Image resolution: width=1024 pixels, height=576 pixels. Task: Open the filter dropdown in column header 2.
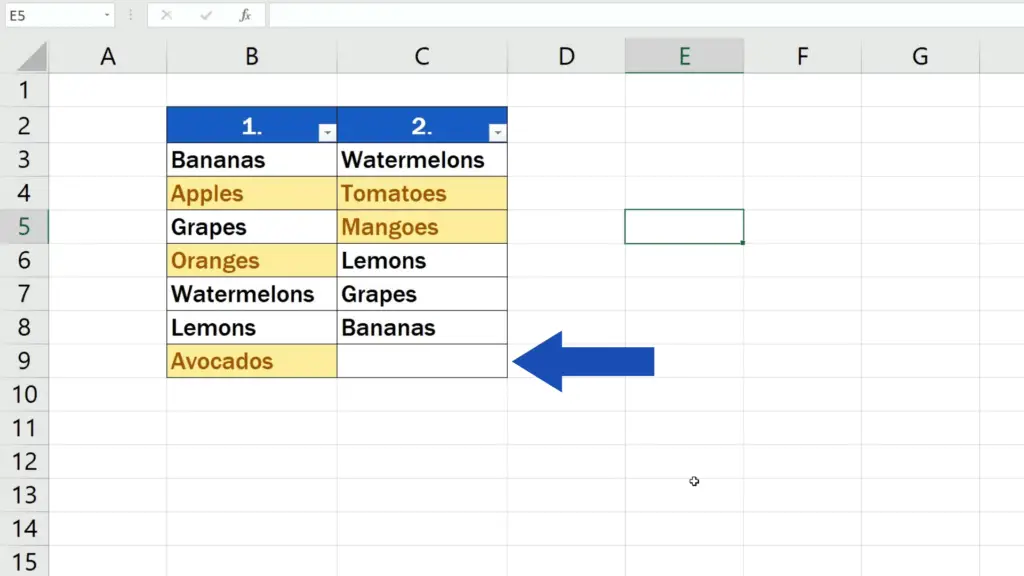point(496,133)
